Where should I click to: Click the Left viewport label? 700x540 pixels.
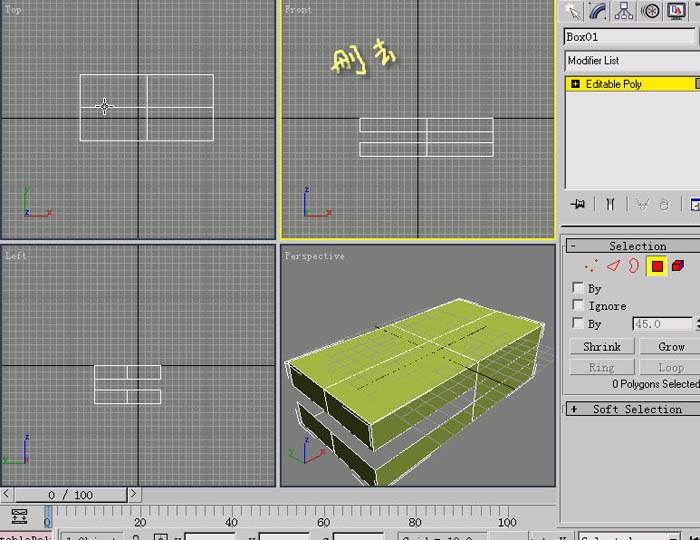(16, 256)
